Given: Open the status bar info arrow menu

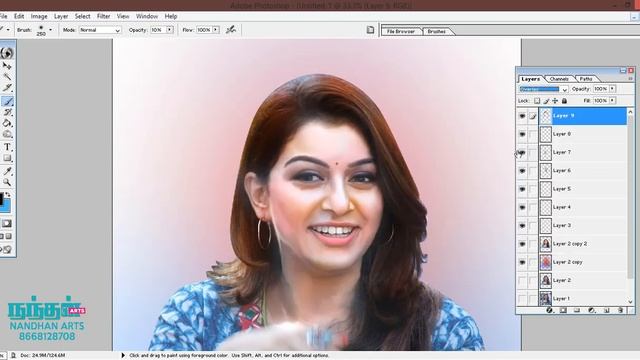Looking at the screenshot, I should point(123,356).
